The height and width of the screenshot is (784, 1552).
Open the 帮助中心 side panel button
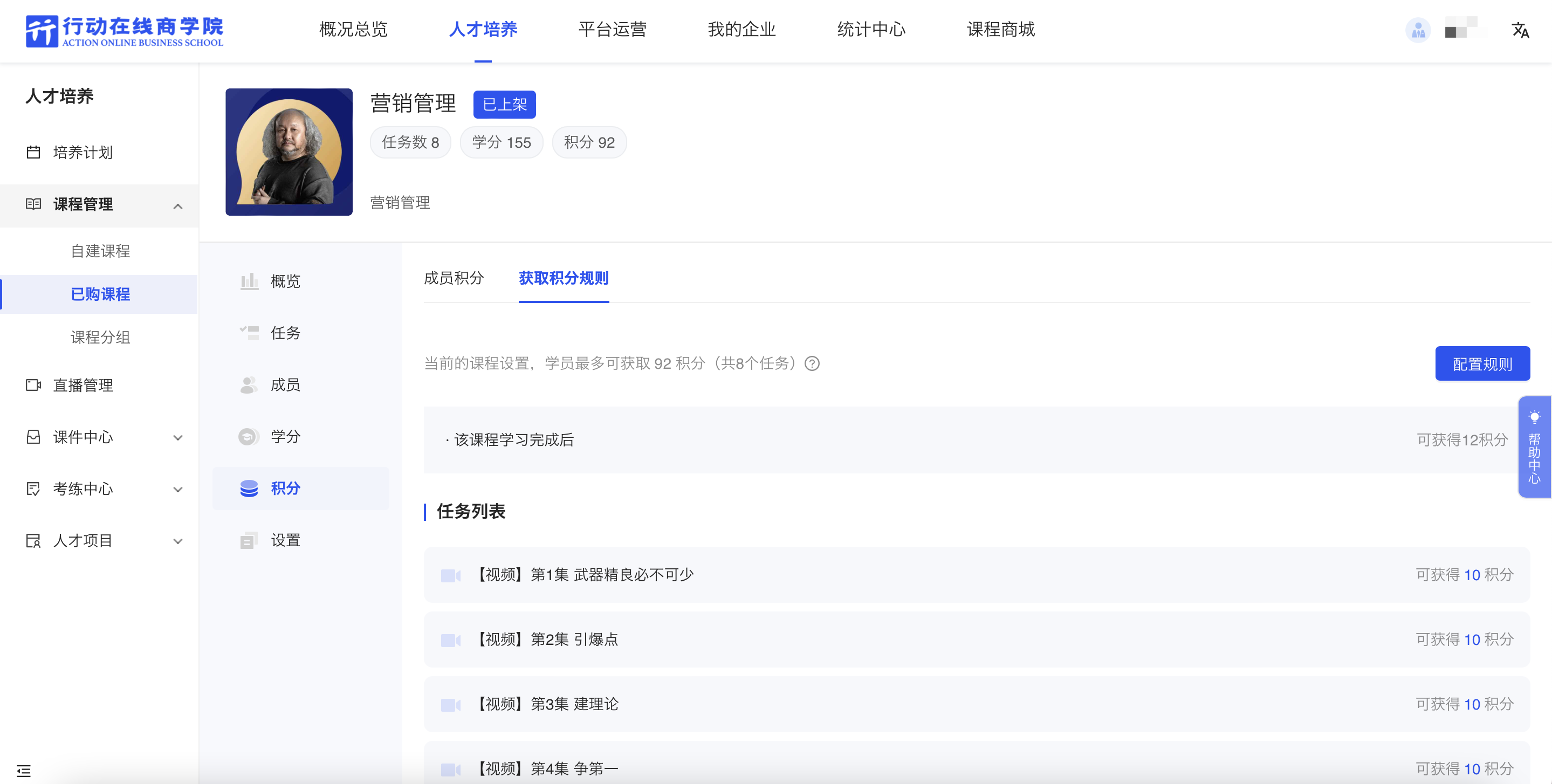(x=1534, y=446)
